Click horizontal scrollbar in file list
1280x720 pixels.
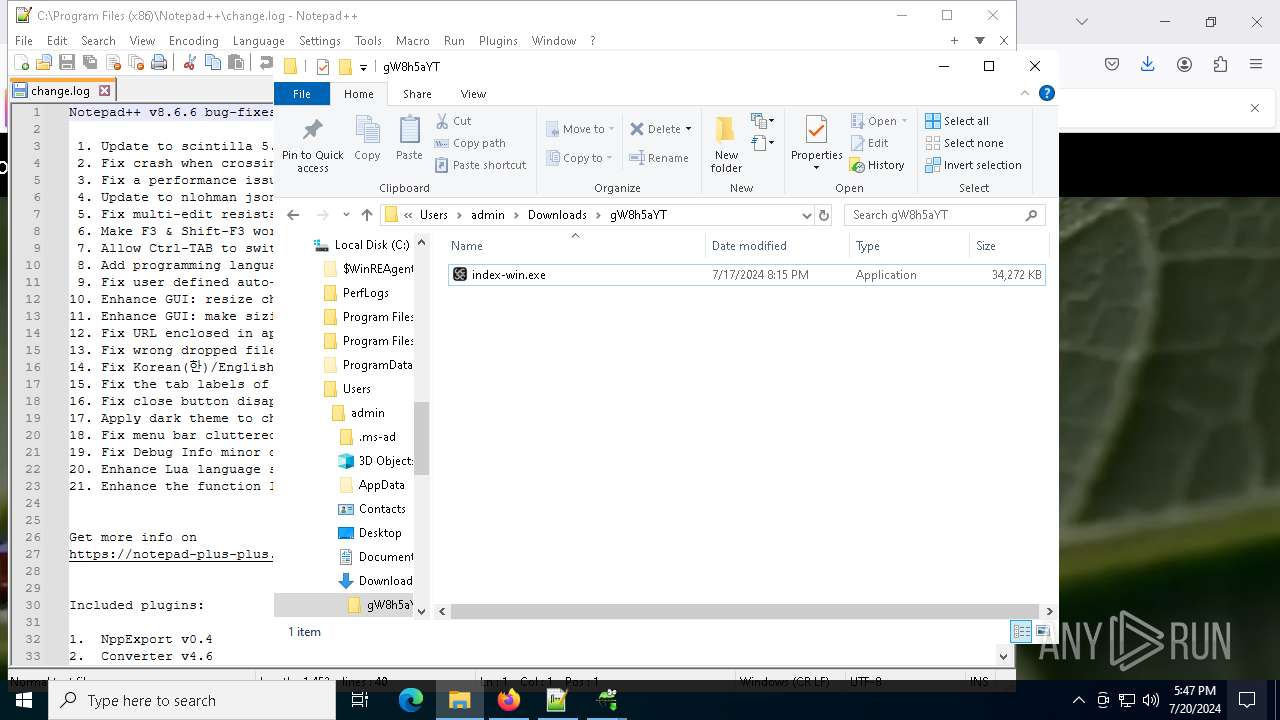(744, 611)
